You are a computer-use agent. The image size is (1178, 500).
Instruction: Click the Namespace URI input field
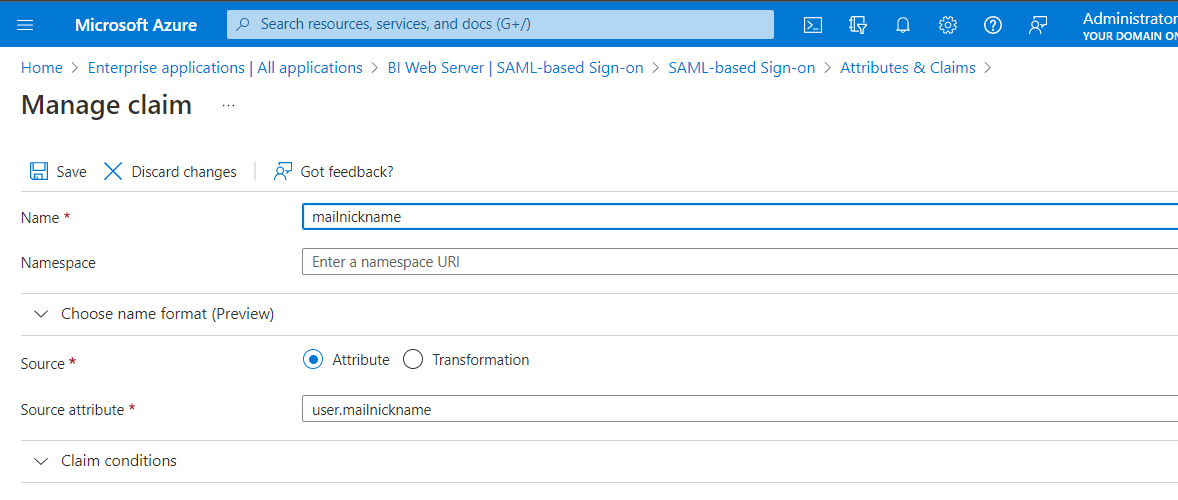pos(740,262)
